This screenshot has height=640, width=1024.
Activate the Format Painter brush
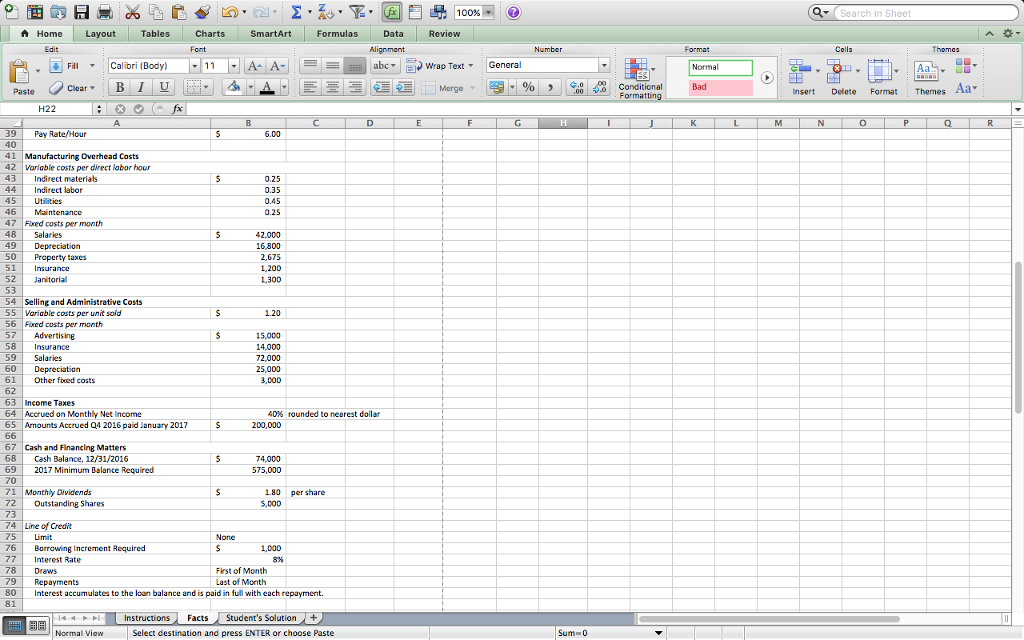tap(202, 12)
